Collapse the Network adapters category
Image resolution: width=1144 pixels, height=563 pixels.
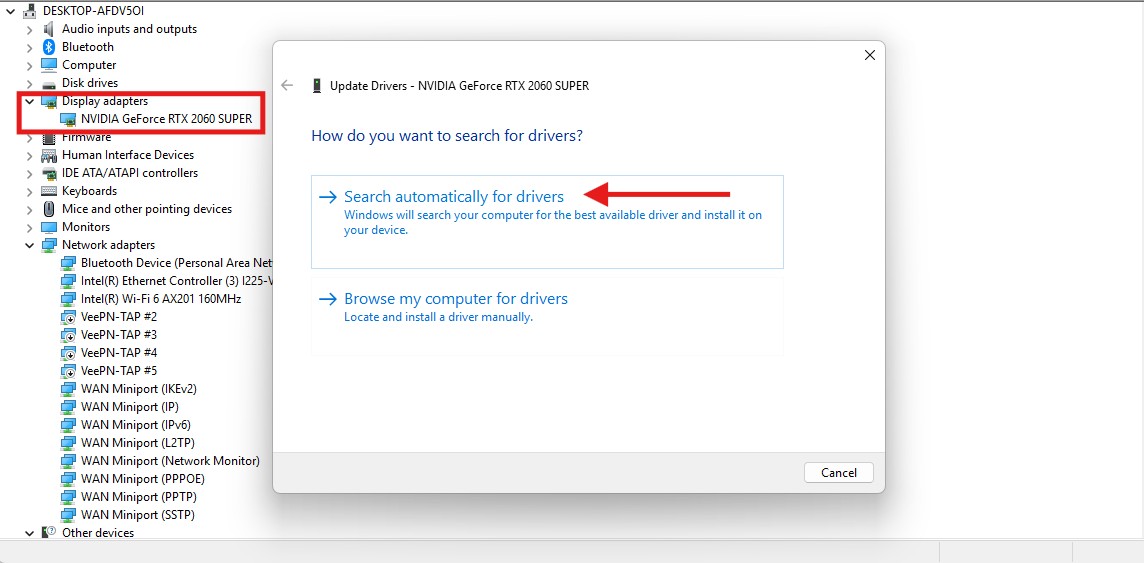30,245
